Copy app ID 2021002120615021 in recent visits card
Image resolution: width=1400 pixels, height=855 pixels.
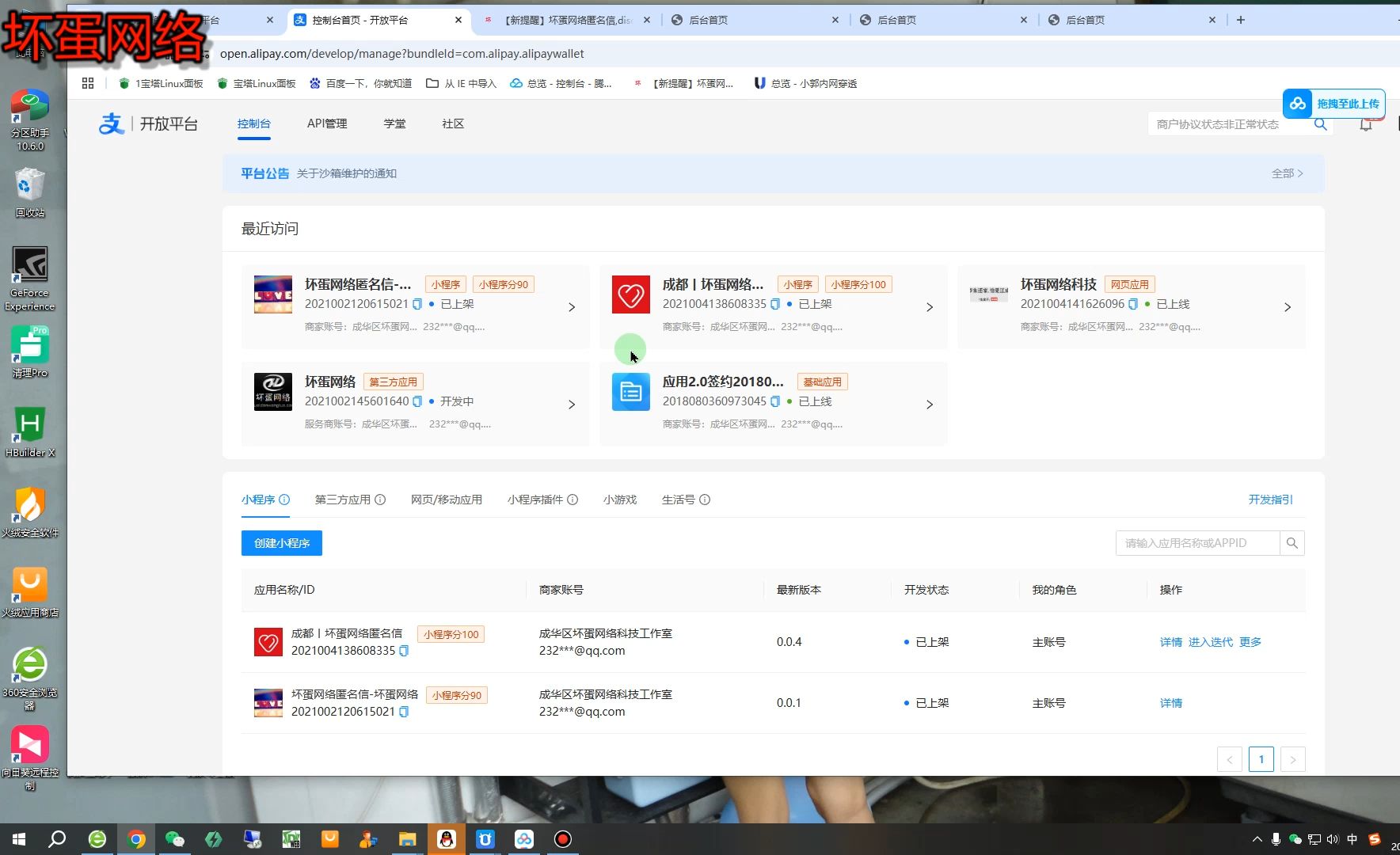click(417, 304)
